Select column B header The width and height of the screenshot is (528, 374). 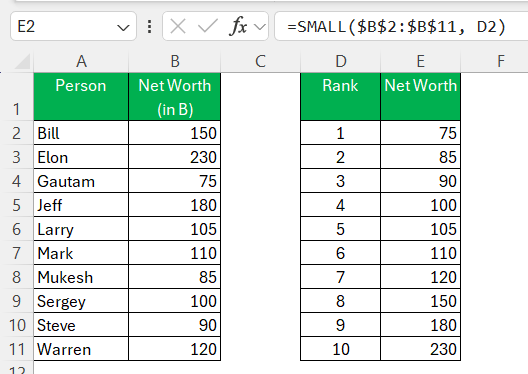click(x=174, y=61)
